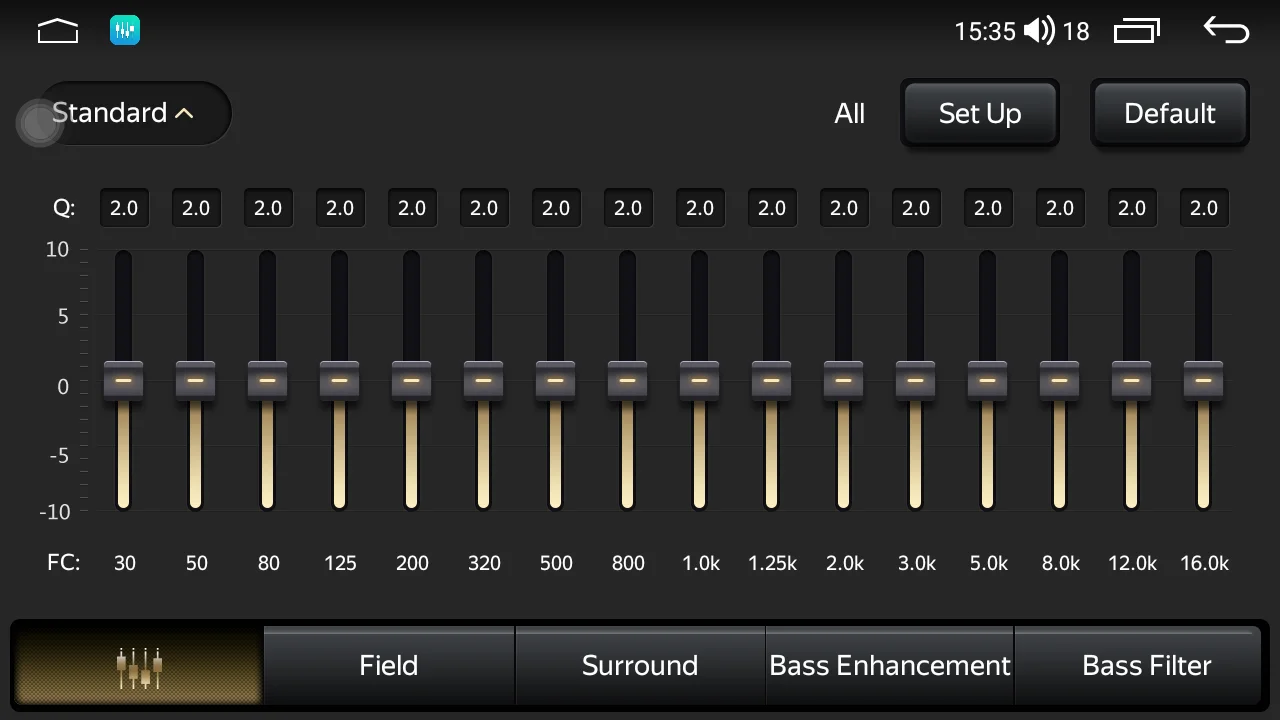Click the 80 Hz band slider handle
This screenshot has width=1280, height=720.
[268, 381]
